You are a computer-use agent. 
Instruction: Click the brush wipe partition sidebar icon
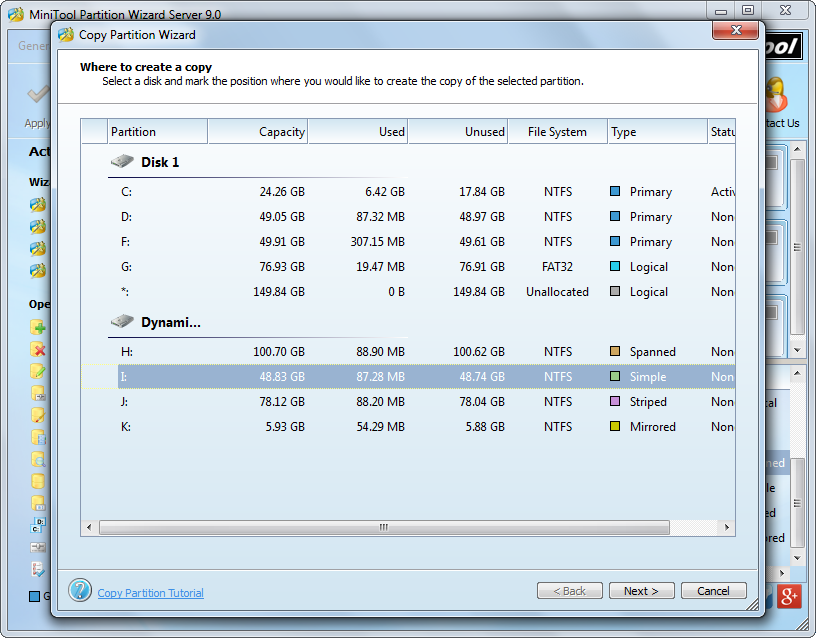(38, 415)
